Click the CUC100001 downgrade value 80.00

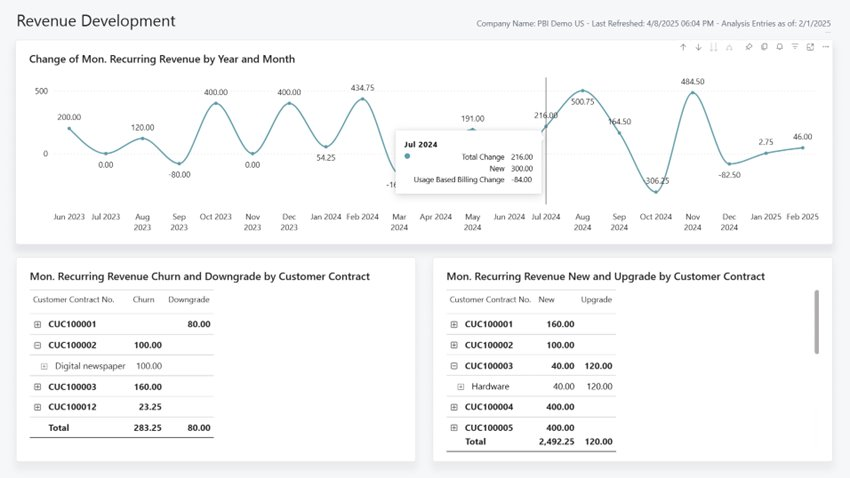[199, 324]
